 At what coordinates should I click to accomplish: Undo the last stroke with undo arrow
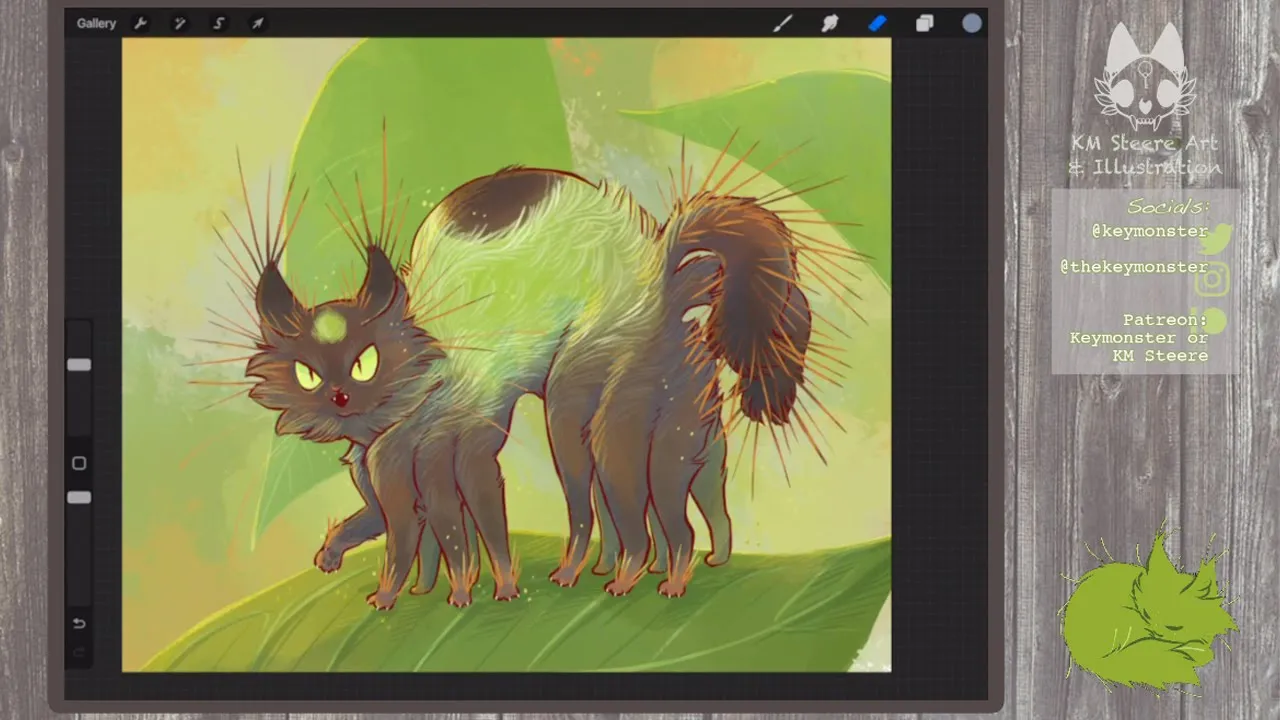click(x=79, y=623)
